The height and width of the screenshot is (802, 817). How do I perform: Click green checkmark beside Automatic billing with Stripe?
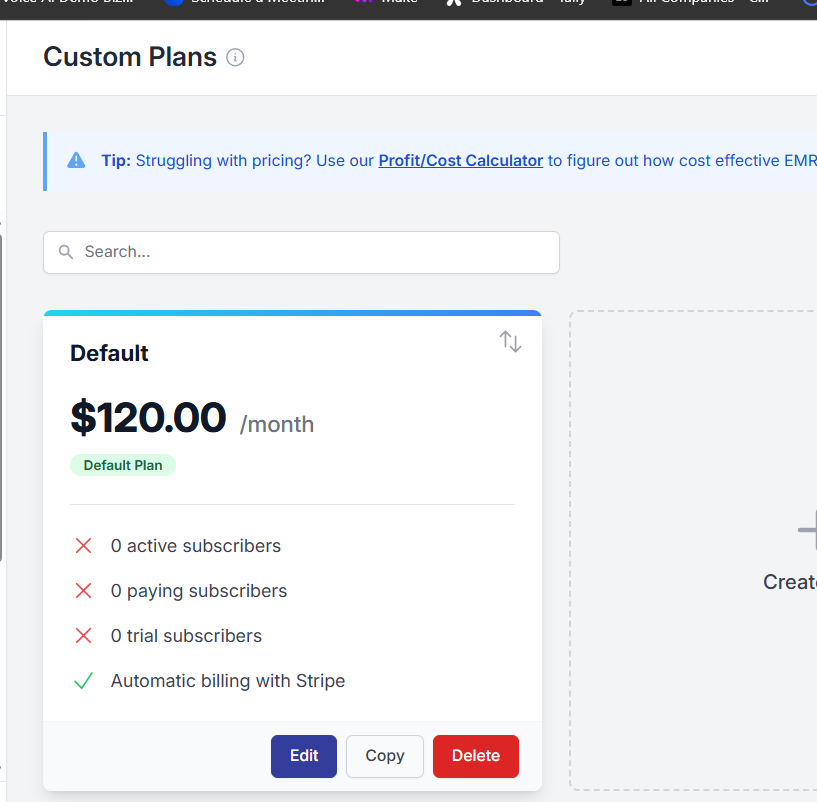pyautogui.click(x=83, y=681)
